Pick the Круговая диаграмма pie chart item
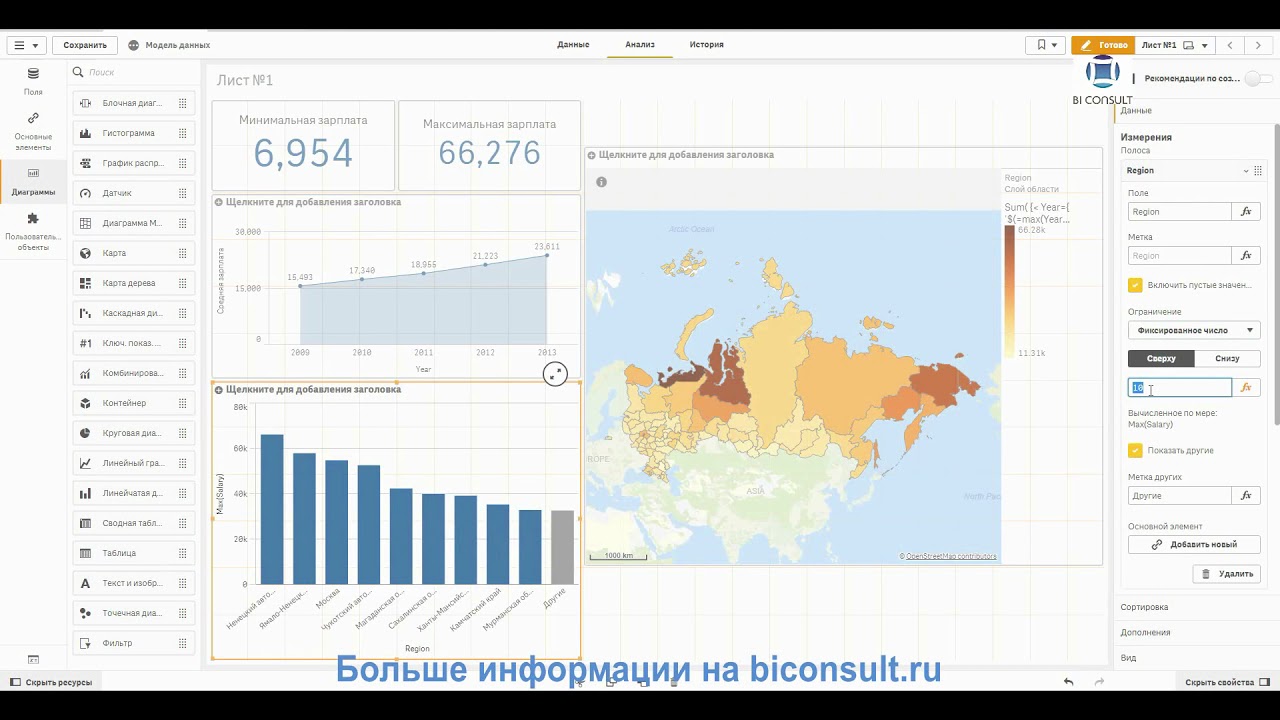 point(134,433)
